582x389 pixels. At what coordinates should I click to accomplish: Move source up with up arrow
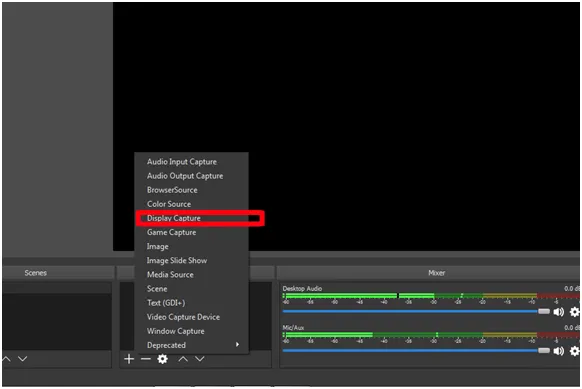click(x=183, y=359)
